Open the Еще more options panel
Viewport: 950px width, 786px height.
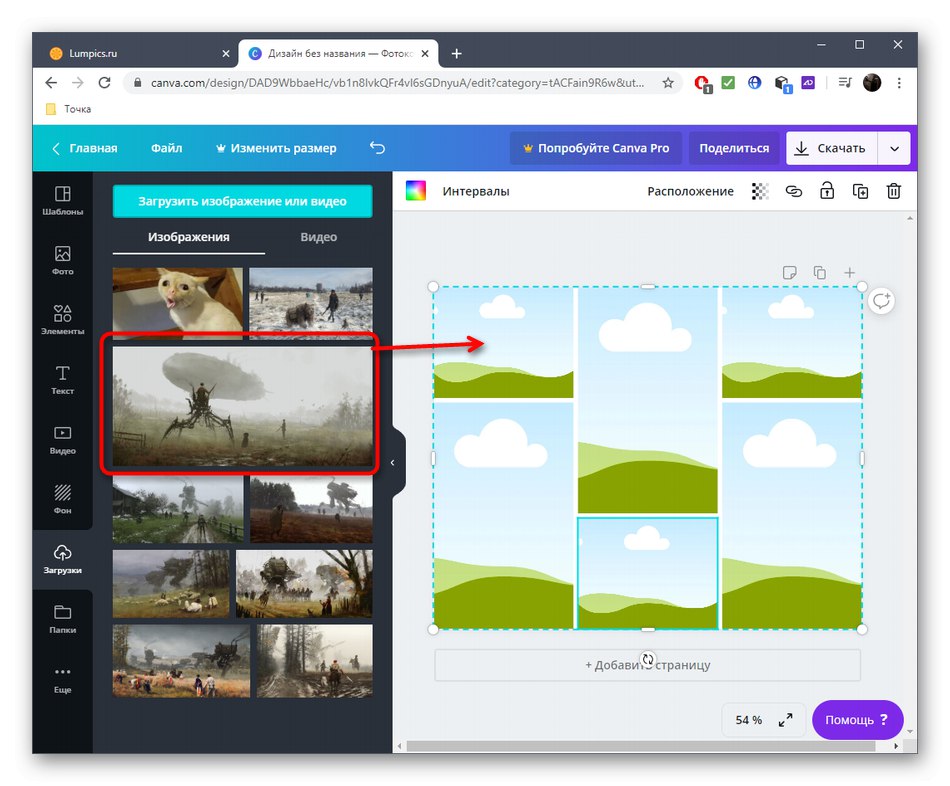(62, 679)
